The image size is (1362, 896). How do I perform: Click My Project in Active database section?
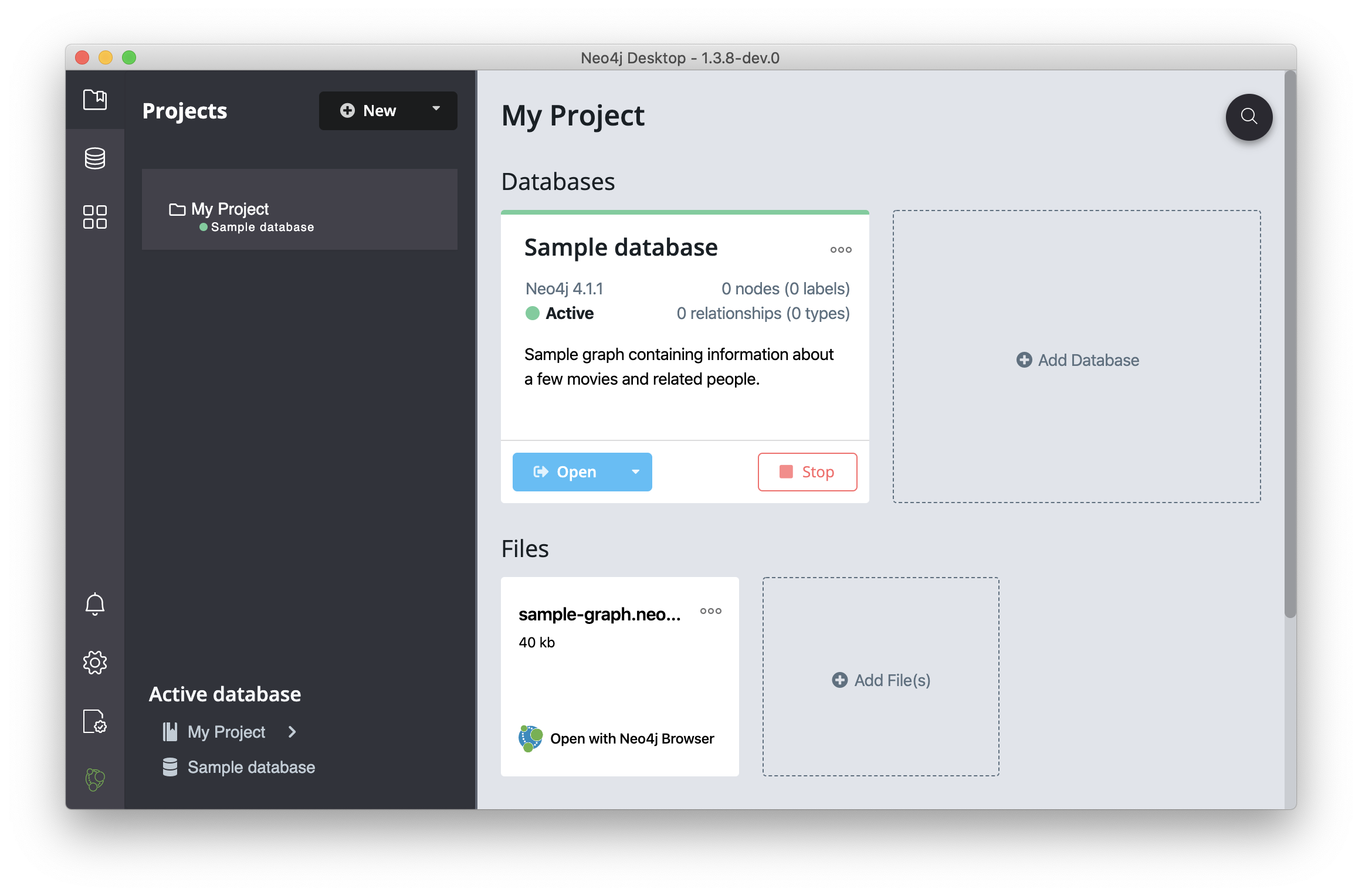click(226, 732)
